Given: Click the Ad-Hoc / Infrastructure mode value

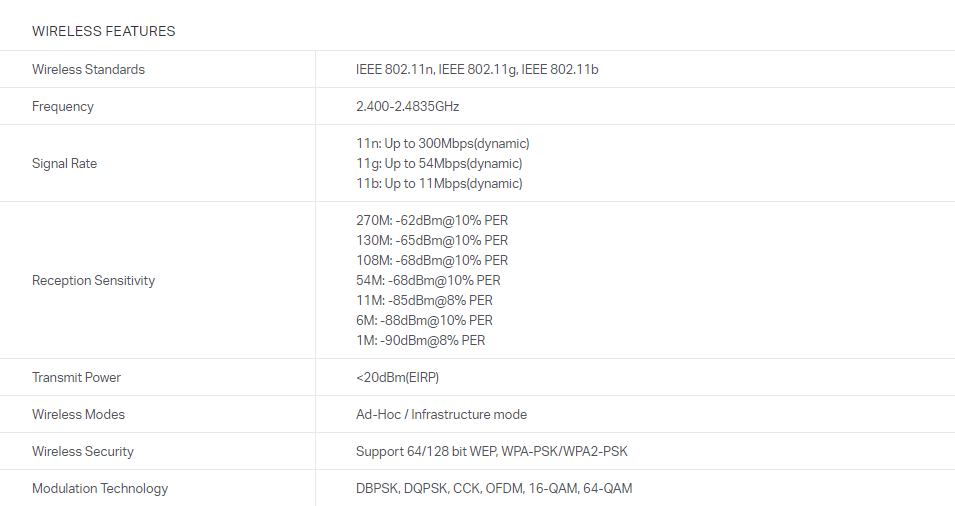Looking at the screenshot, I should pos(441,414).
